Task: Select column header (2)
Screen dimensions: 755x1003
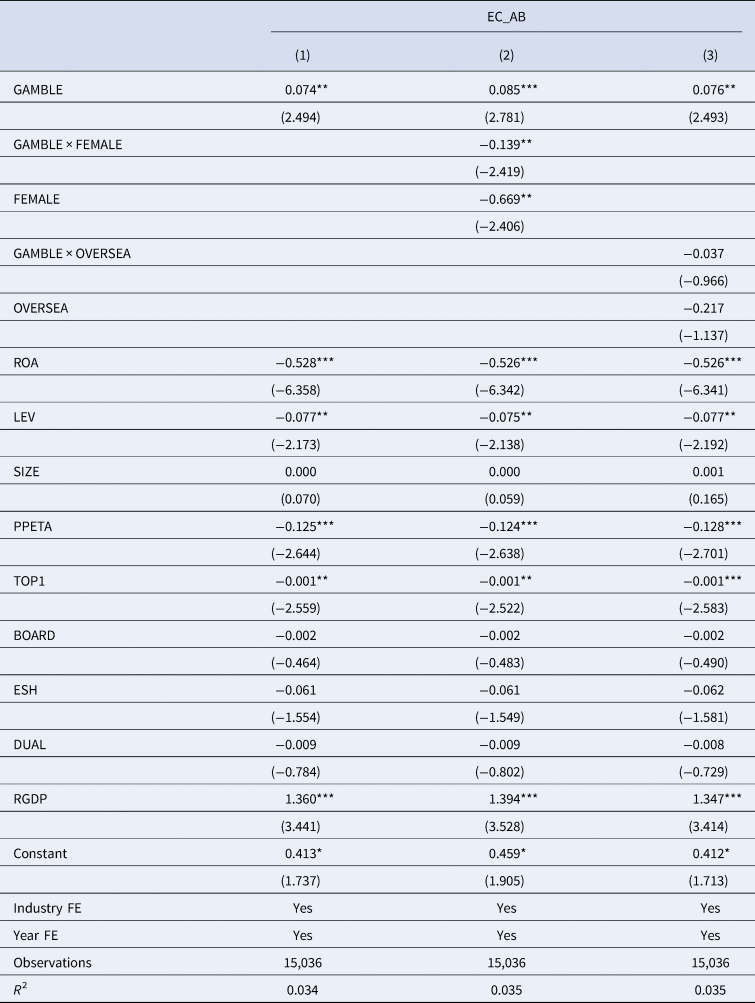Action: [x=505, y=57]
